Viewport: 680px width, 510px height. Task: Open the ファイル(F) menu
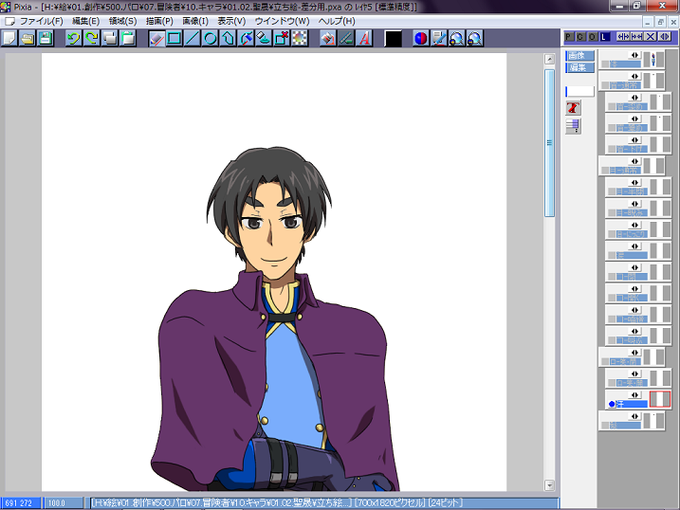(x=41, y=21)
